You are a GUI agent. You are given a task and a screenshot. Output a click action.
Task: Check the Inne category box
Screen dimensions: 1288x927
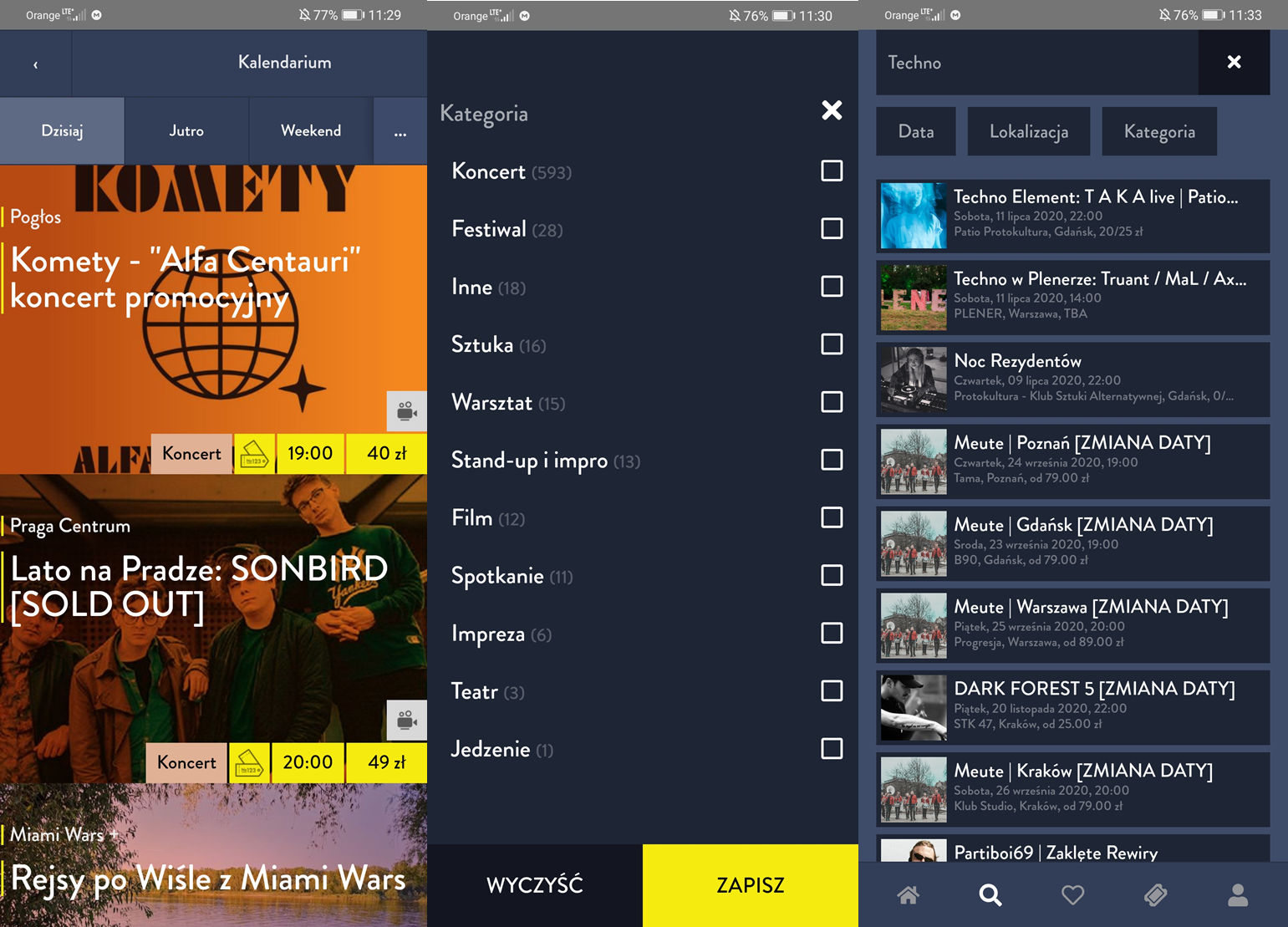[x=832, y=286]
